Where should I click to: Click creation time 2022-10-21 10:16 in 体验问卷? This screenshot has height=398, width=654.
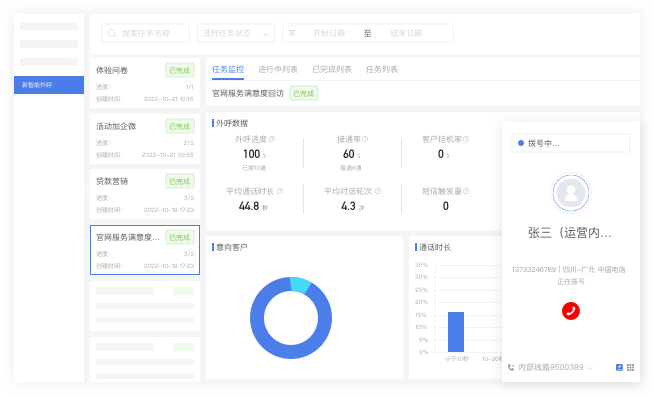coord(168,99)
